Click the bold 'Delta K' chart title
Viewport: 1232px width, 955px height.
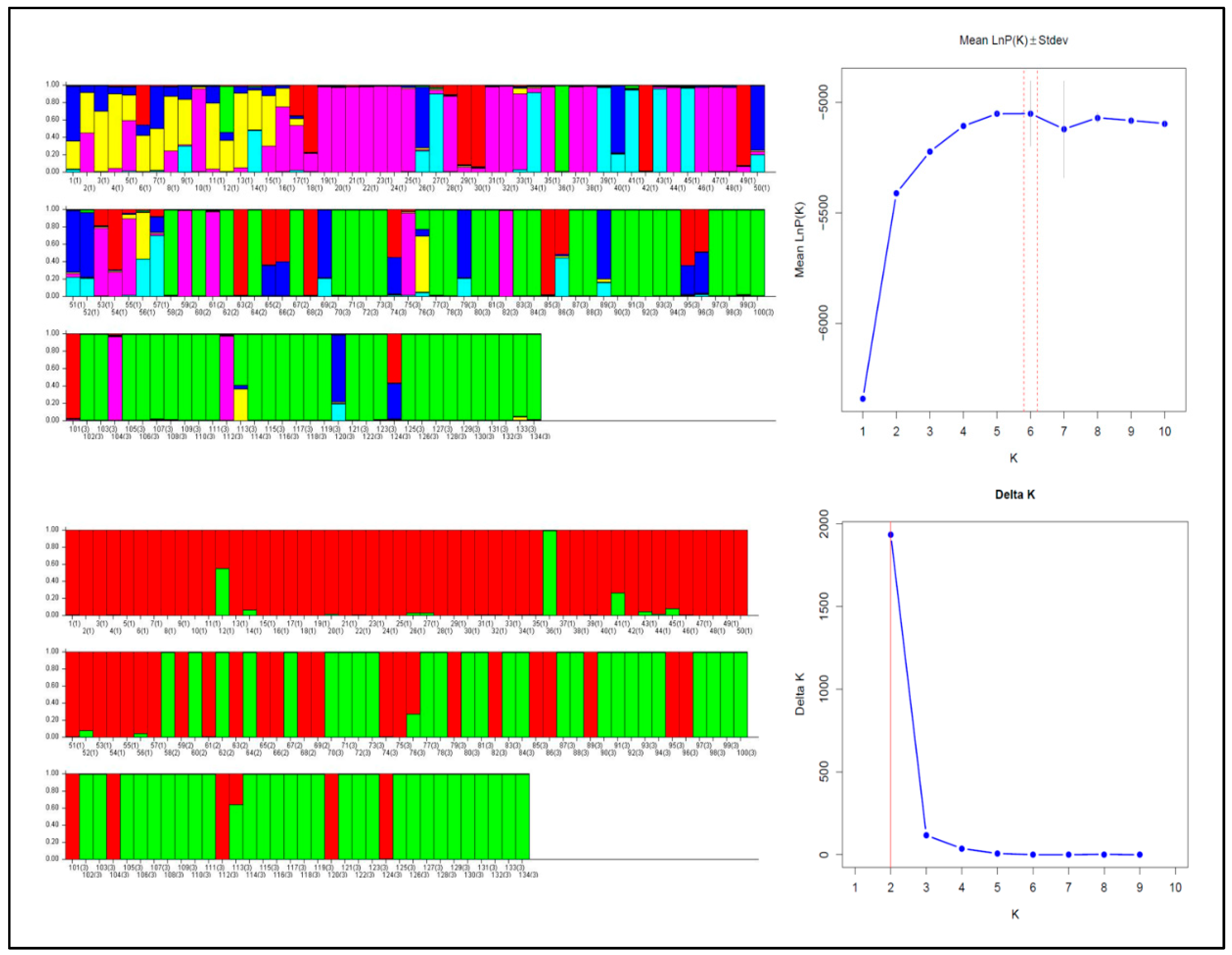1014,495
